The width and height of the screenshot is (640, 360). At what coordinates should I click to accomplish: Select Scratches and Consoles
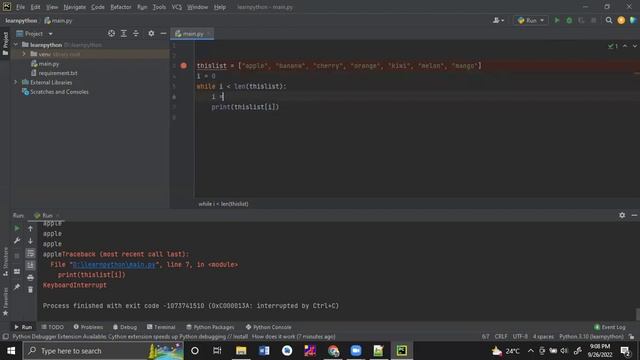point(59,92)
